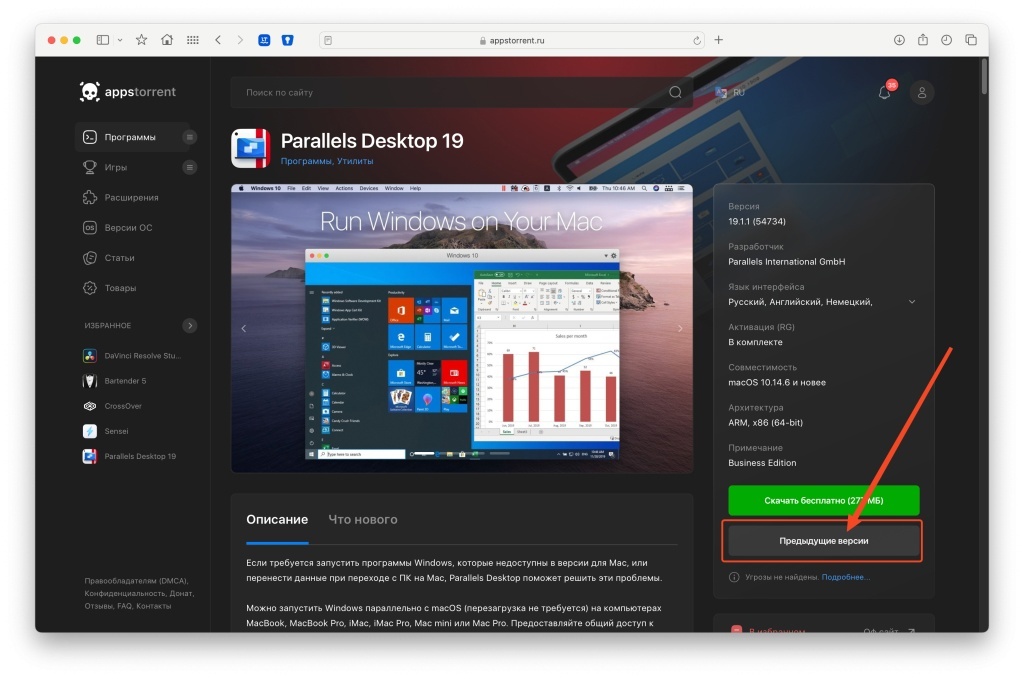The image size is (1024, 679).
Task: Open the user profile icon
Action: click(922, 93)
